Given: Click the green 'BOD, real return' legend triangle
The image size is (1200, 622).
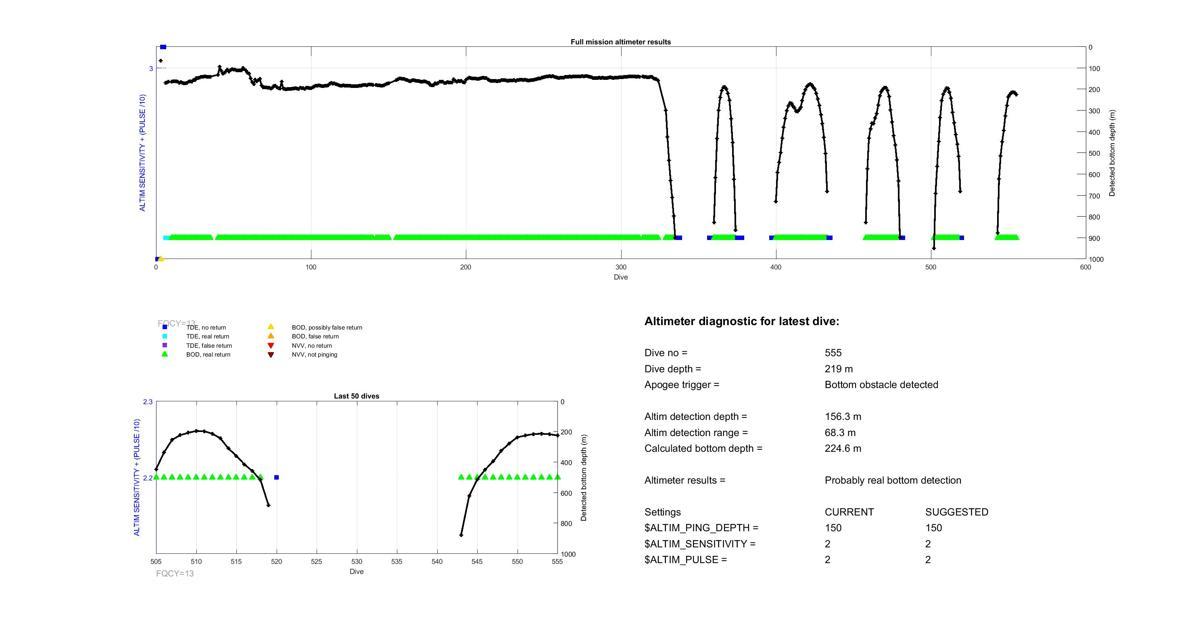Looking at the screenshot, I should (x=165, y=354).
